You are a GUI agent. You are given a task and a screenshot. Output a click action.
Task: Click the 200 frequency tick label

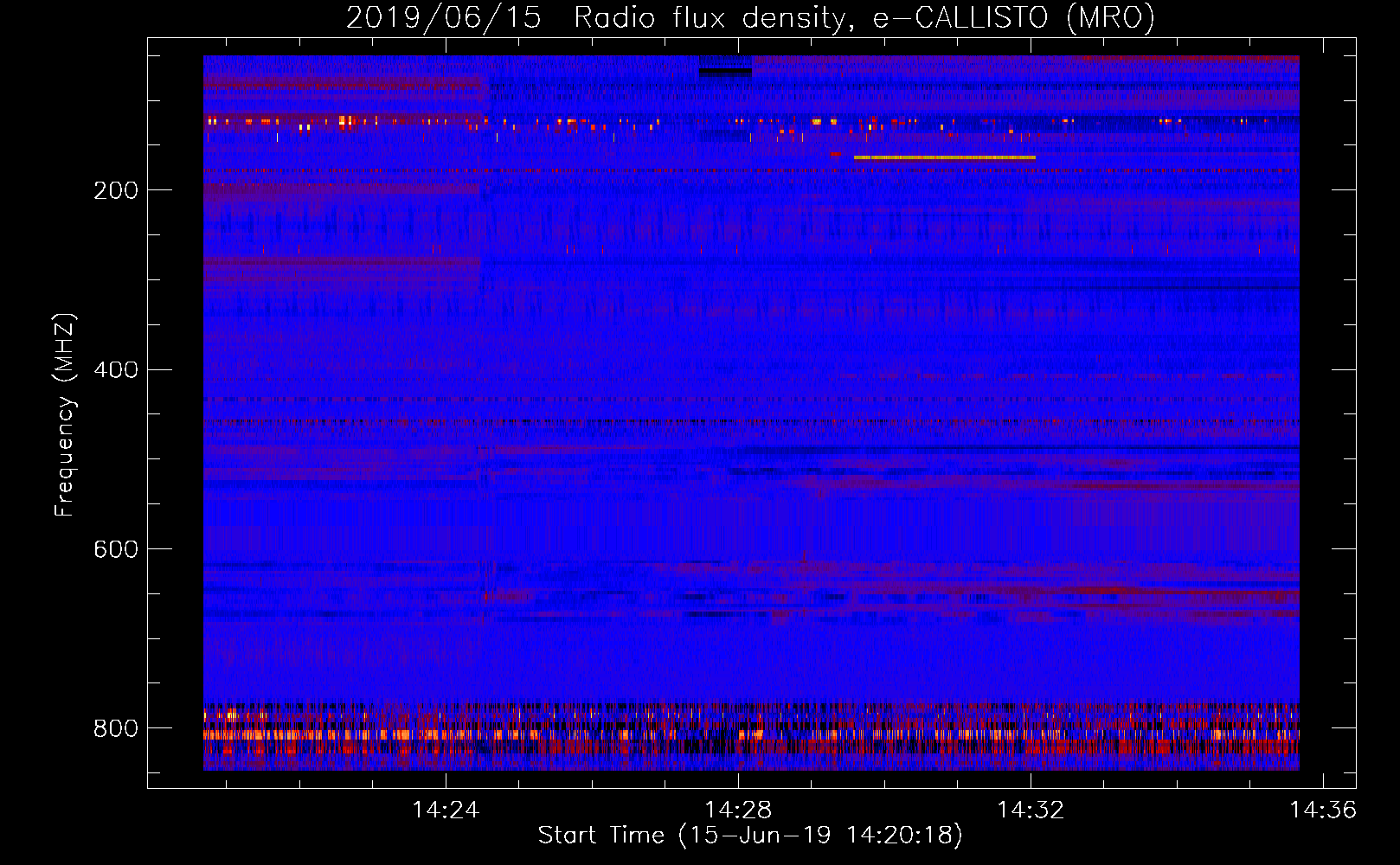pos(115,190)
